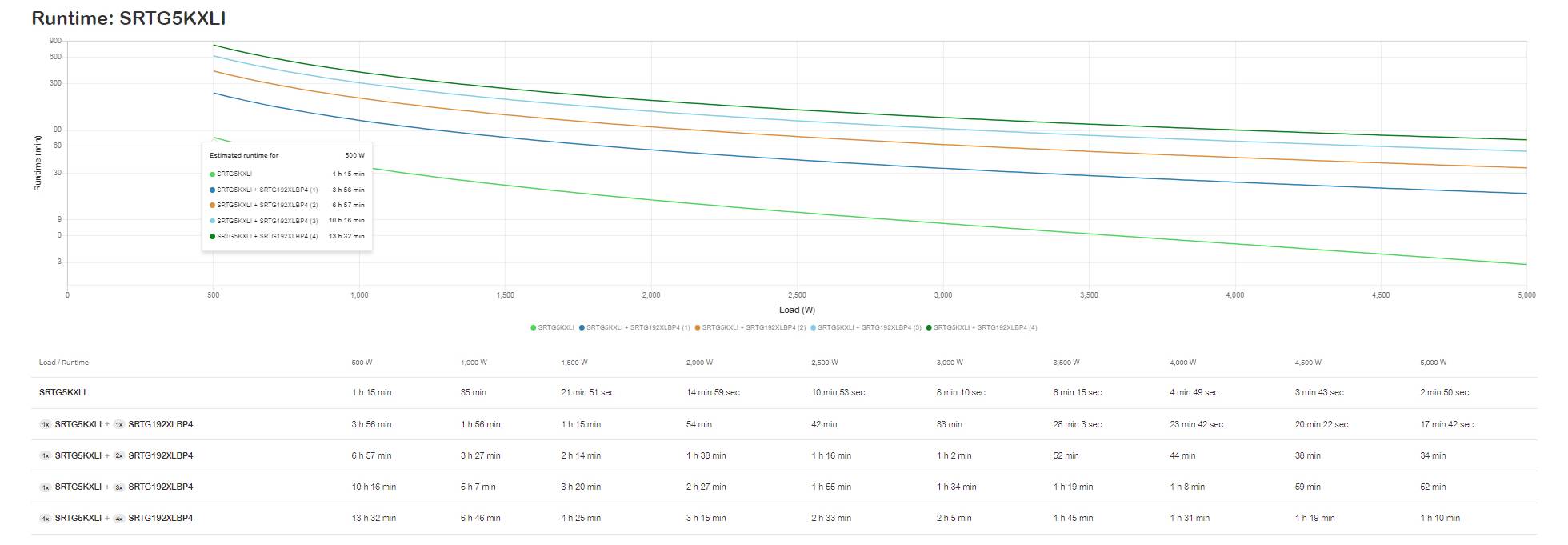Select the 3,500 W column header
The width and height of the screenshot is (1568, 545).
(1066, 363)
